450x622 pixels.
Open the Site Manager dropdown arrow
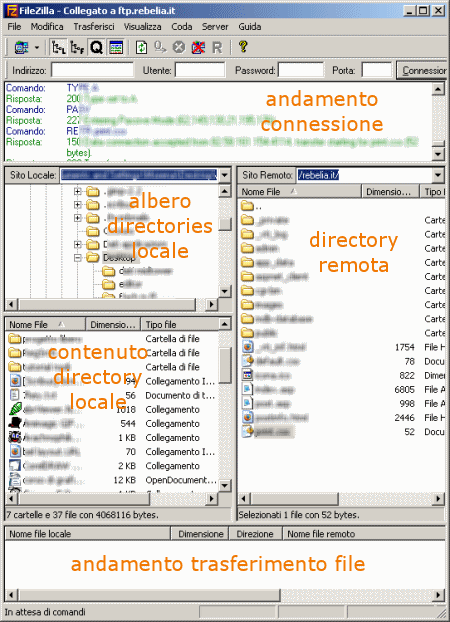click(x=37, y=48)
